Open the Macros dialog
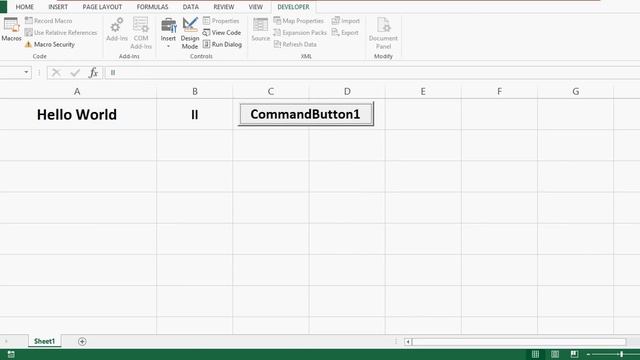The height and width of the screenshot is (360, 640). tap(11, 29)
